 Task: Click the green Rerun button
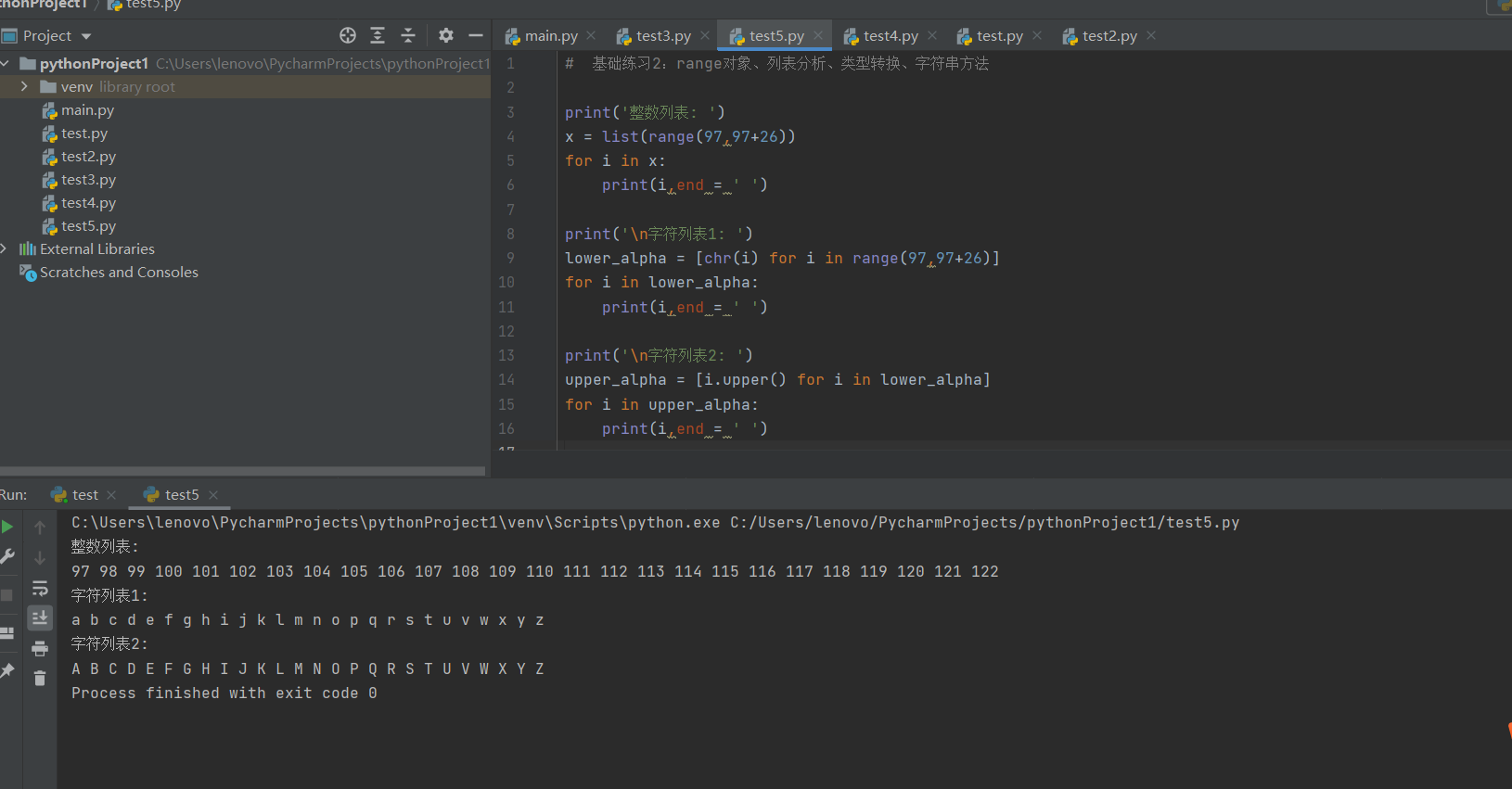click(7, 527)
